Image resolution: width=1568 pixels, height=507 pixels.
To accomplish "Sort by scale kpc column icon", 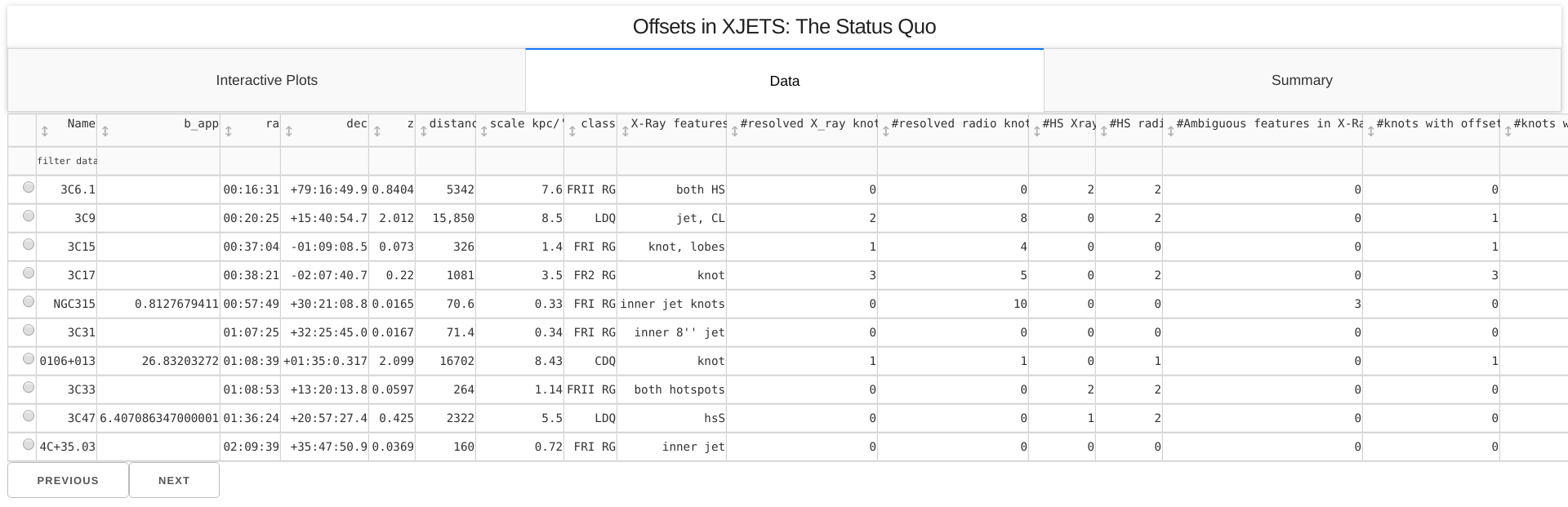I will click(484, 131).
